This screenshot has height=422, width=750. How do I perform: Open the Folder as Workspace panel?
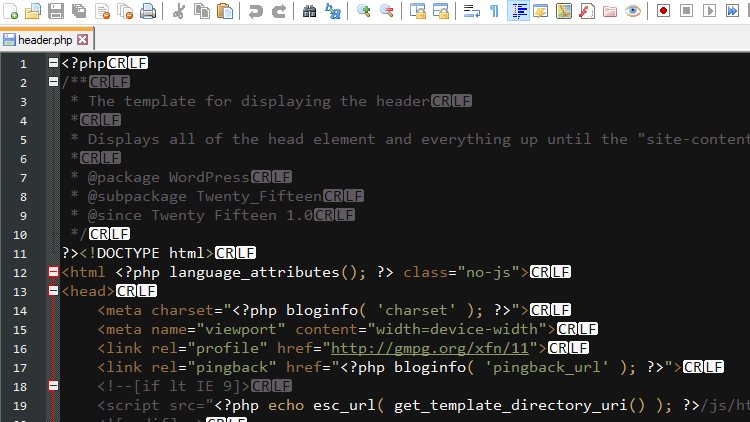tap(610, 11)
